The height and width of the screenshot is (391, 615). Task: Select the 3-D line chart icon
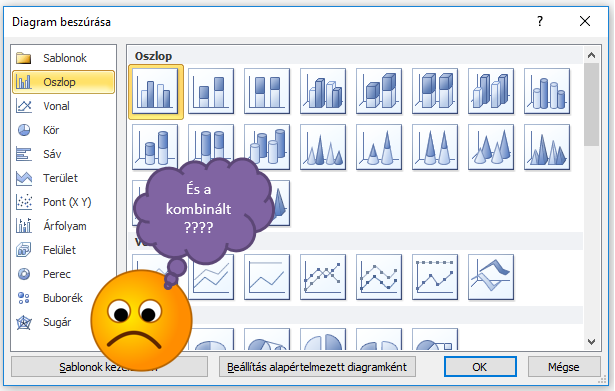point(491,277)
